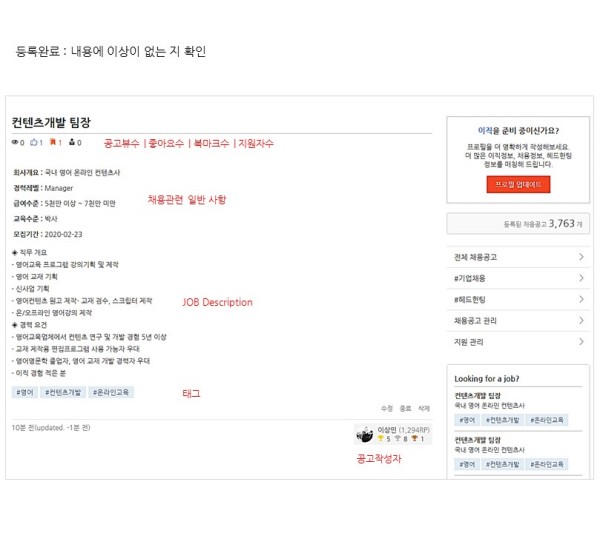600x533 pixels.
Task: Select the #컨텐츠개발 tag in the job post
Action: pos(64,392)
